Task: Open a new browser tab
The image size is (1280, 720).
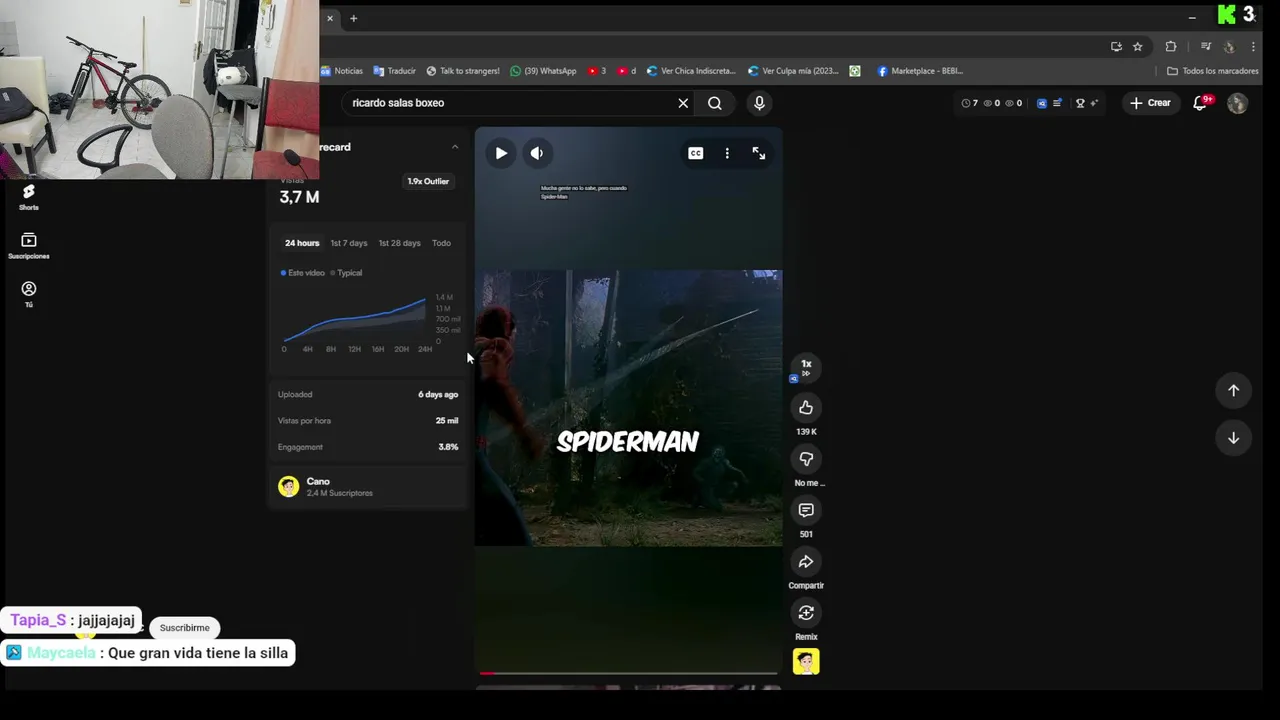Action: (353, 18)
